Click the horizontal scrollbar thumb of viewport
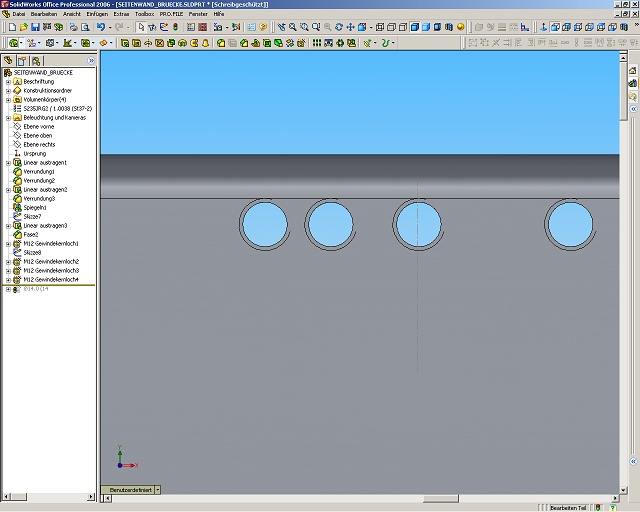 coord(440,499)
